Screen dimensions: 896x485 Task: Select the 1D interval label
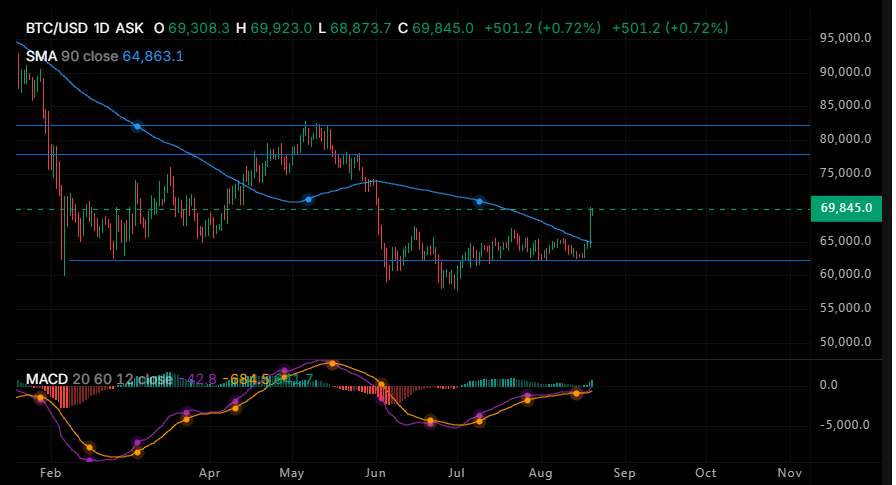click(x=102, y=28)
